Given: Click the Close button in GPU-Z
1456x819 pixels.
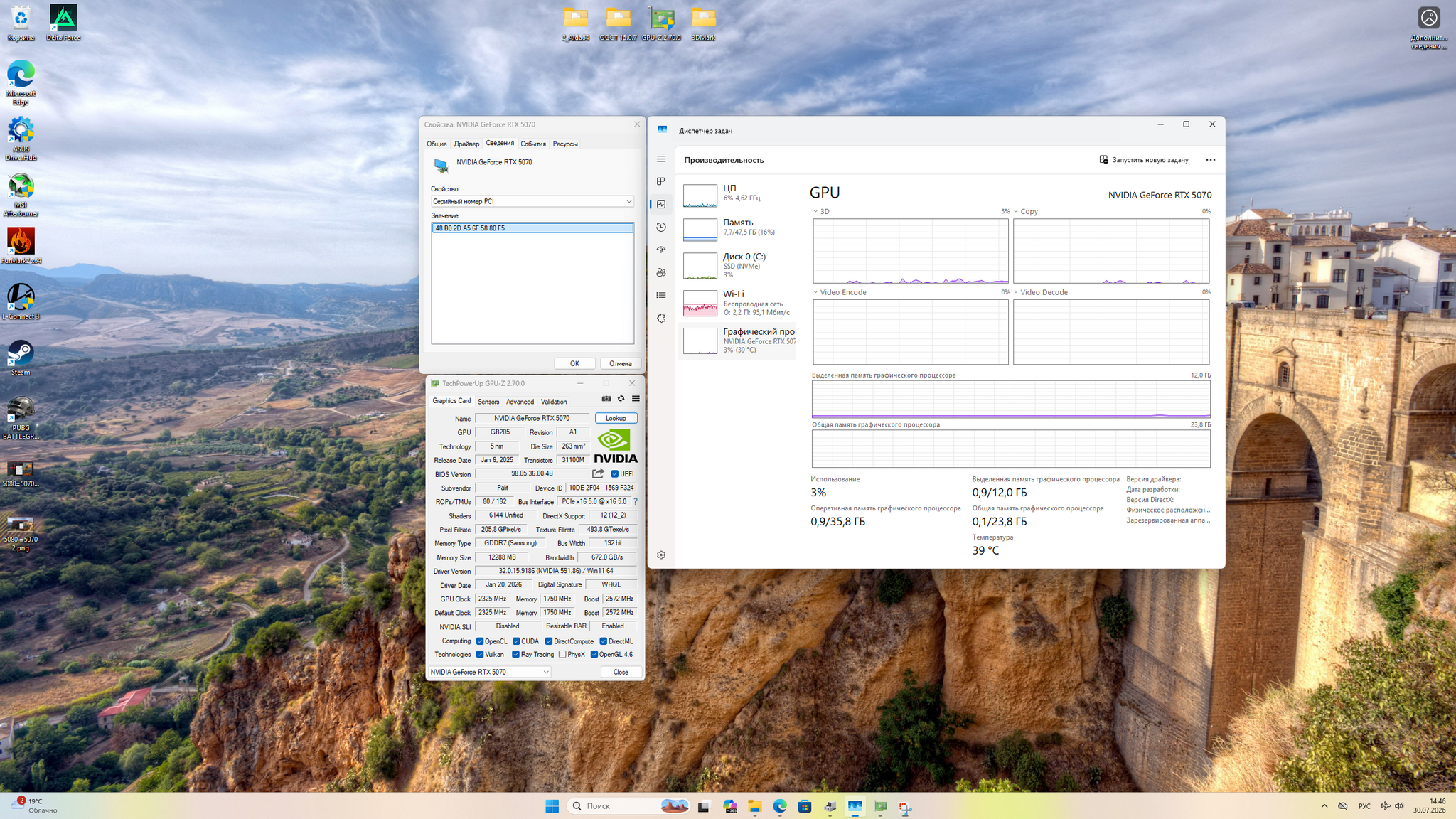Looking at the screenshot, I should [621, 672].
